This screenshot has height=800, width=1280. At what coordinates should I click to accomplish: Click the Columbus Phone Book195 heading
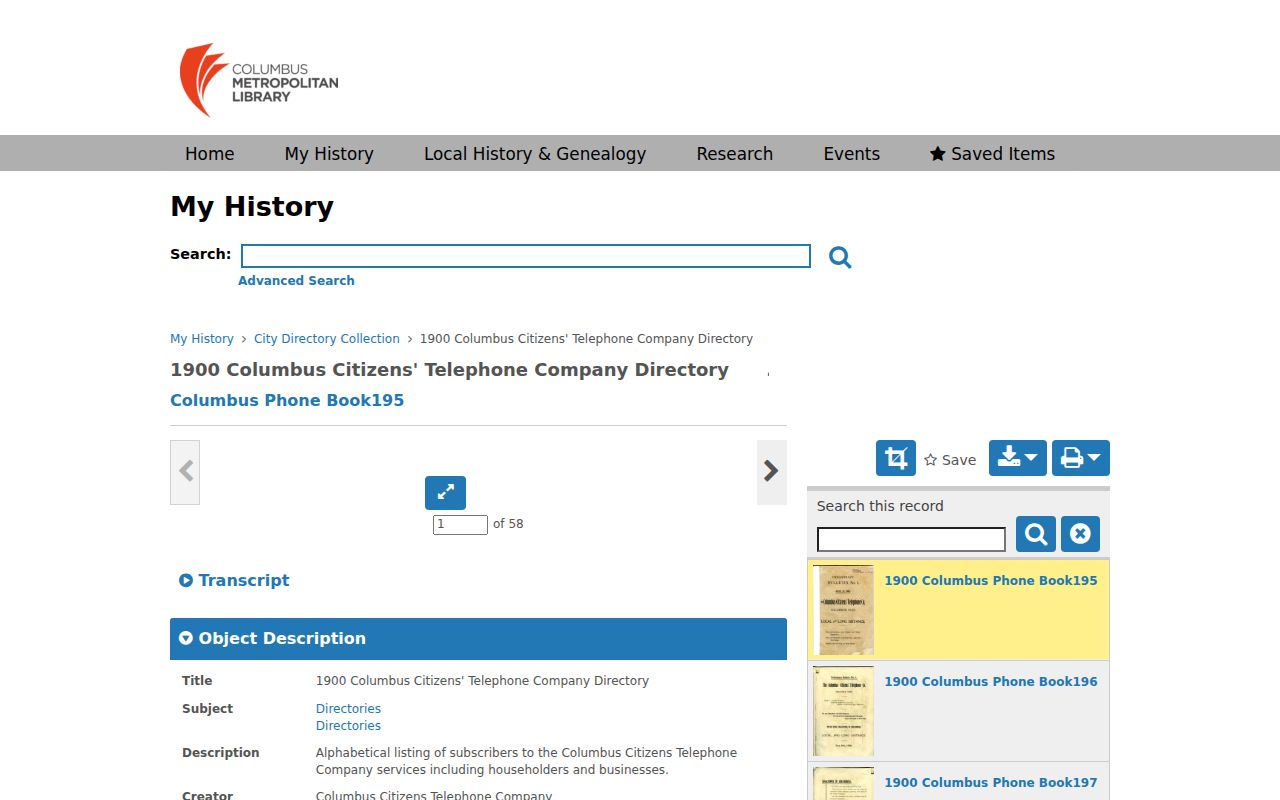pyautogui.click(x=287, y=400)
